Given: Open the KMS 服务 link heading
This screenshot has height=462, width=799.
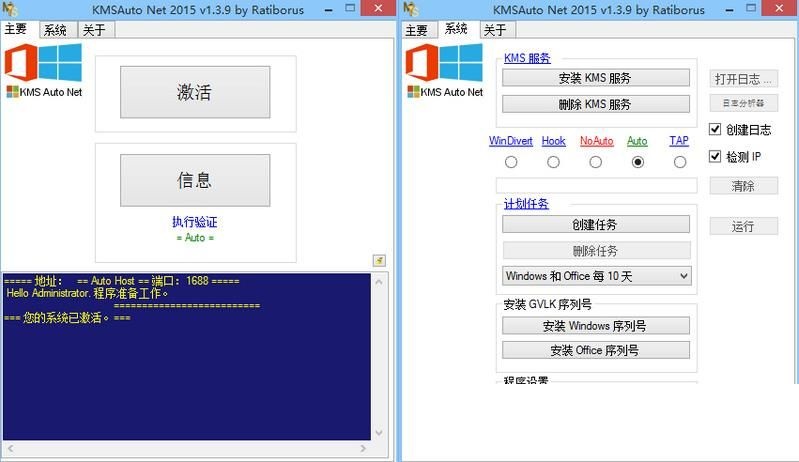Looking at the screenshot, I should tap(527, 58).
